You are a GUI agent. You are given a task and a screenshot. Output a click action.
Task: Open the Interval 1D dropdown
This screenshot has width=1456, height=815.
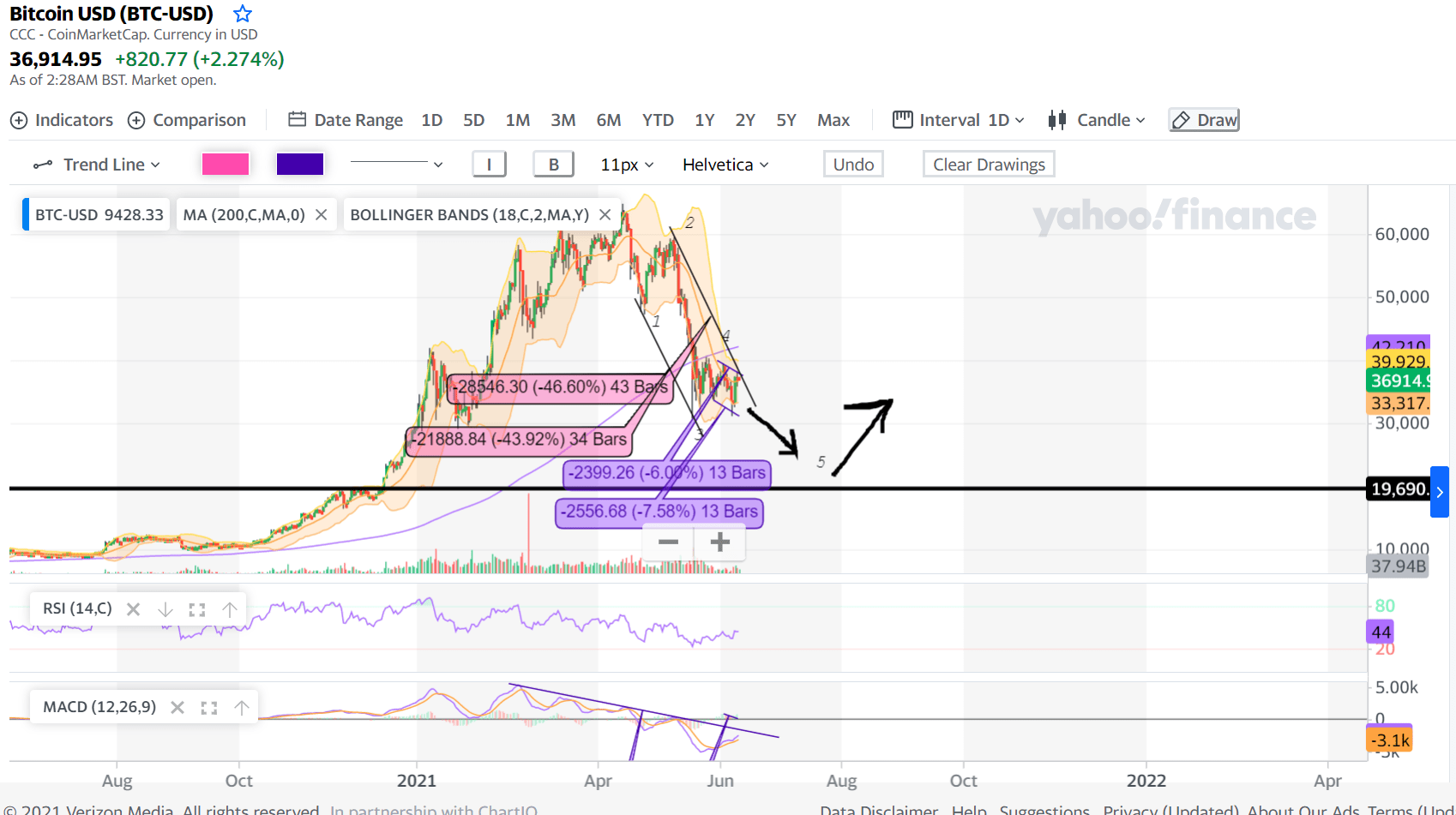pyautogui.click(x=957, y=119)
